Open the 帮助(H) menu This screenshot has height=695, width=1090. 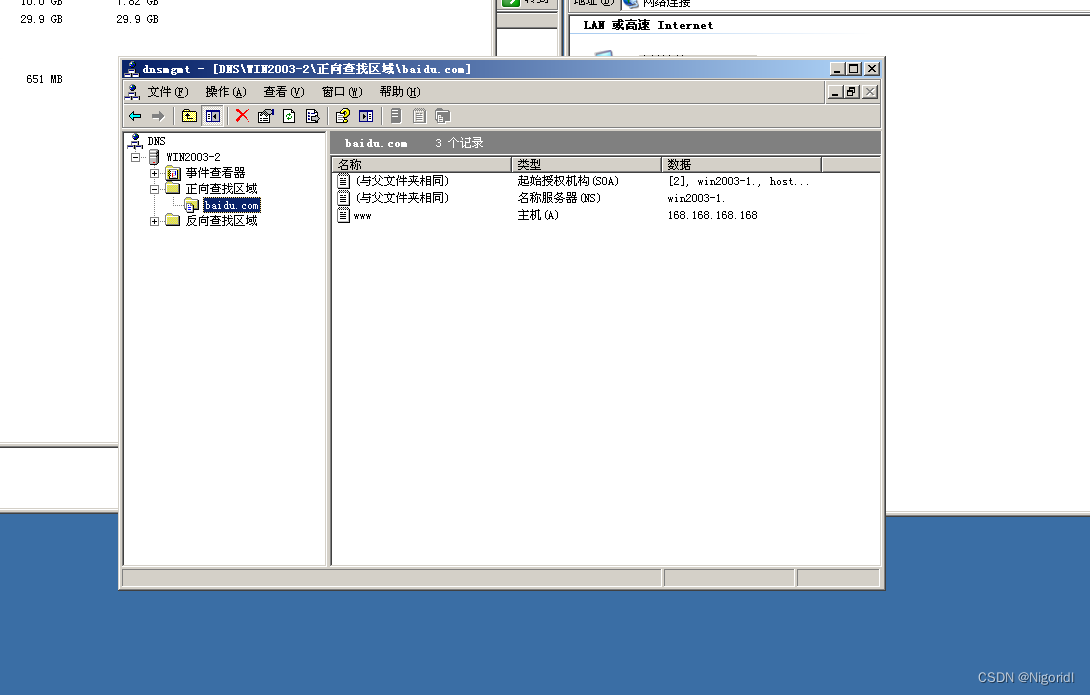coord(400,92)
